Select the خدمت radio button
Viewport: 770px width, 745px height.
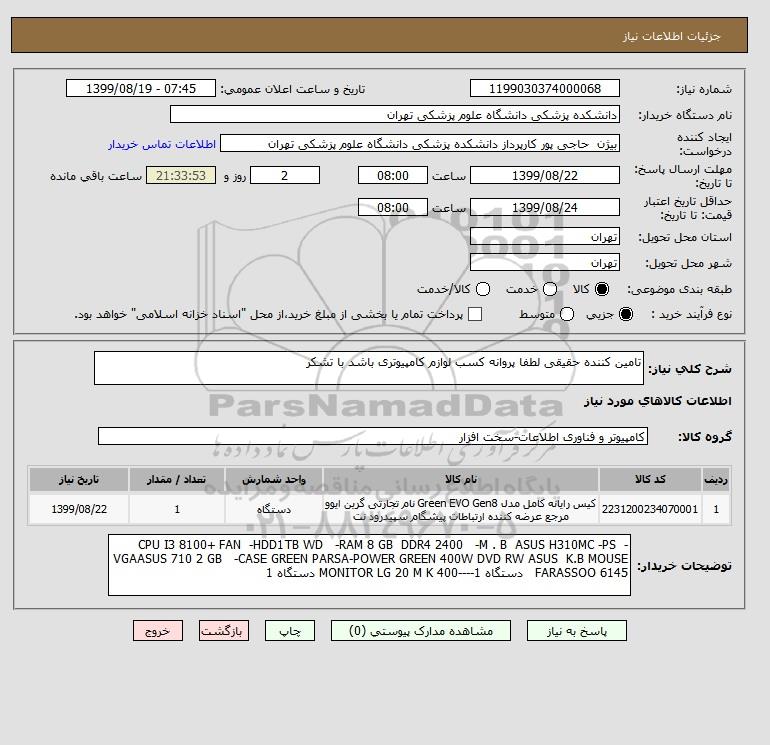550,289
